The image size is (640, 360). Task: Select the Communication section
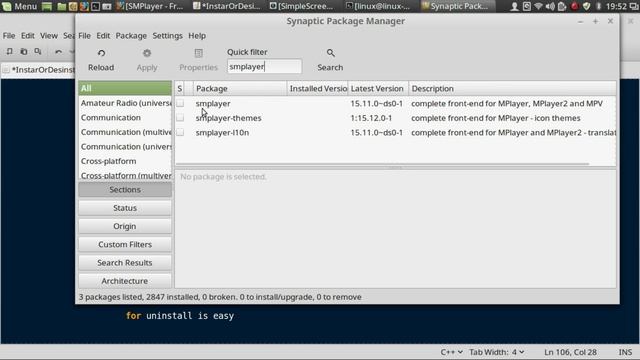pos(125,118)
